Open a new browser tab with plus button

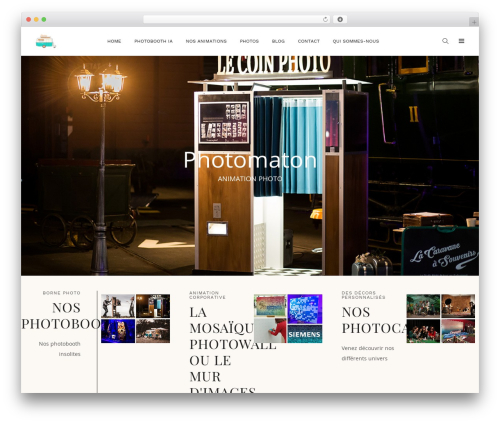[x=474, y=22]
